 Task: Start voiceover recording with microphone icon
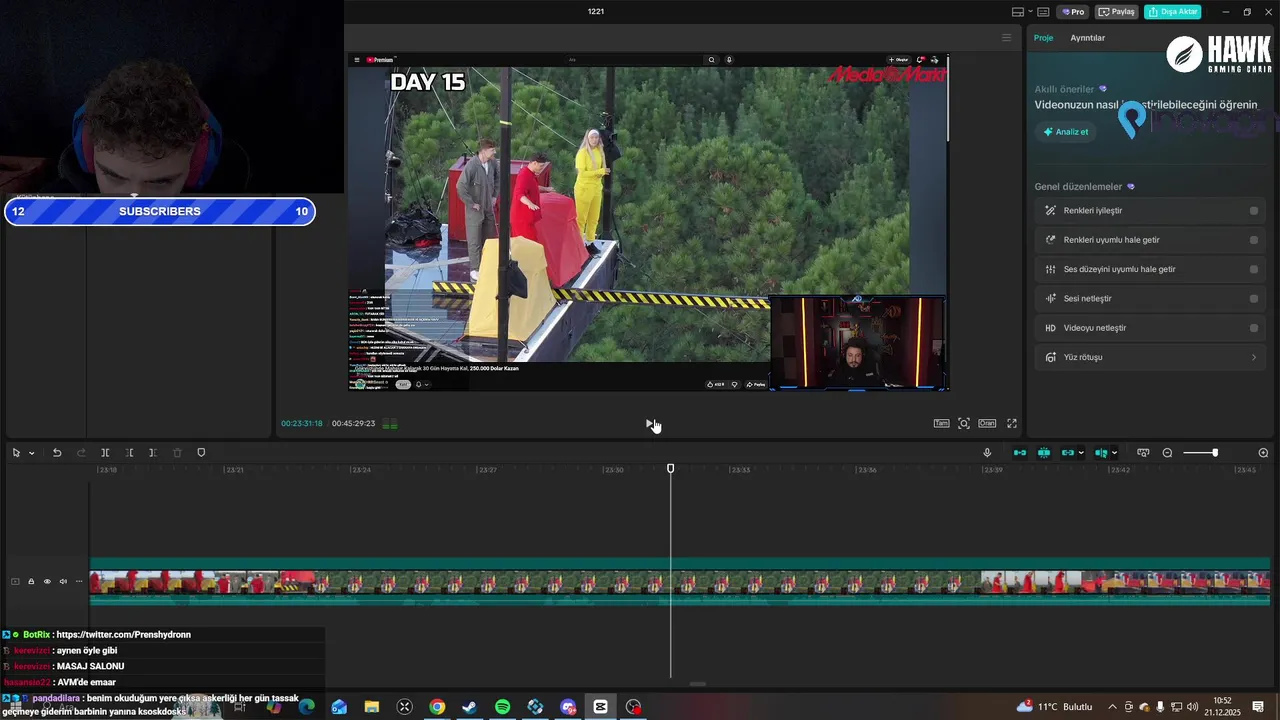pyautogui.click(x=987, y=453)
